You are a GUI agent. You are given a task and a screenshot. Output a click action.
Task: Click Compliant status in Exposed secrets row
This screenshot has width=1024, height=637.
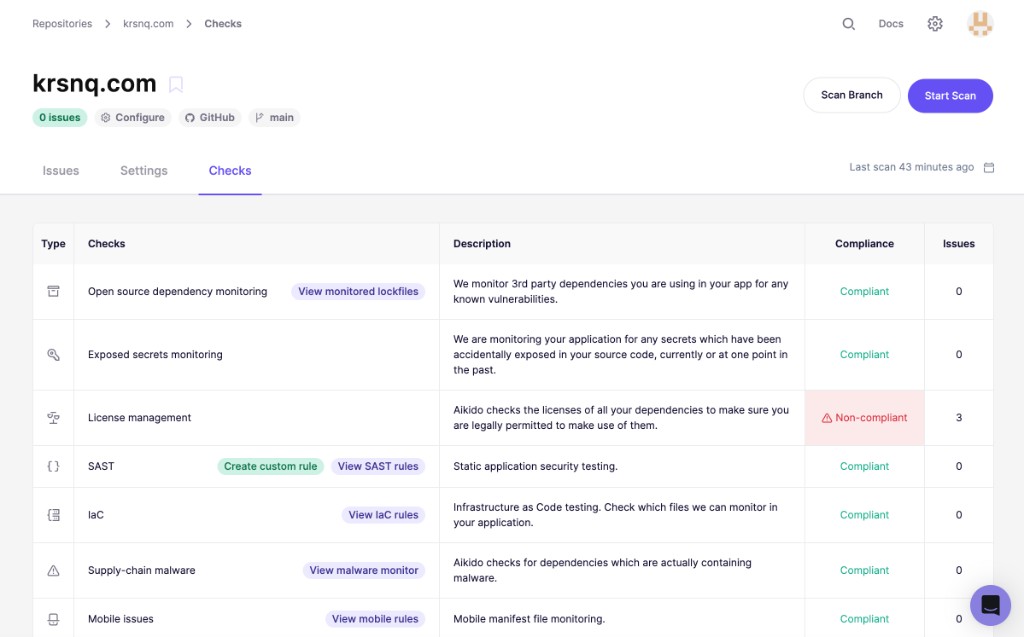coord(864,355)
